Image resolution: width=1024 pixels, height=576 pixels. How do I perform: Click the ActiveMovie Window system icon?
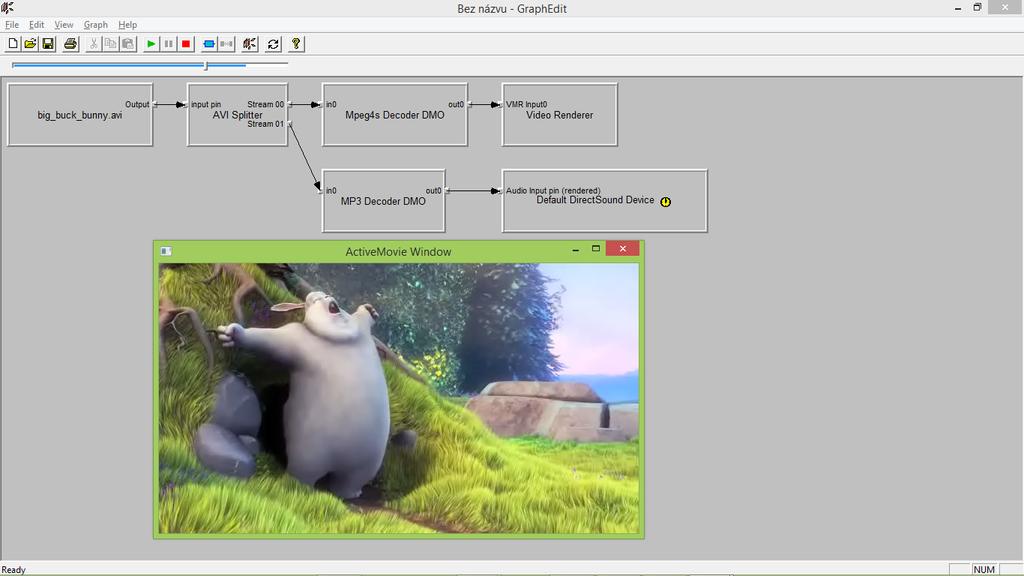click(166, 251)
